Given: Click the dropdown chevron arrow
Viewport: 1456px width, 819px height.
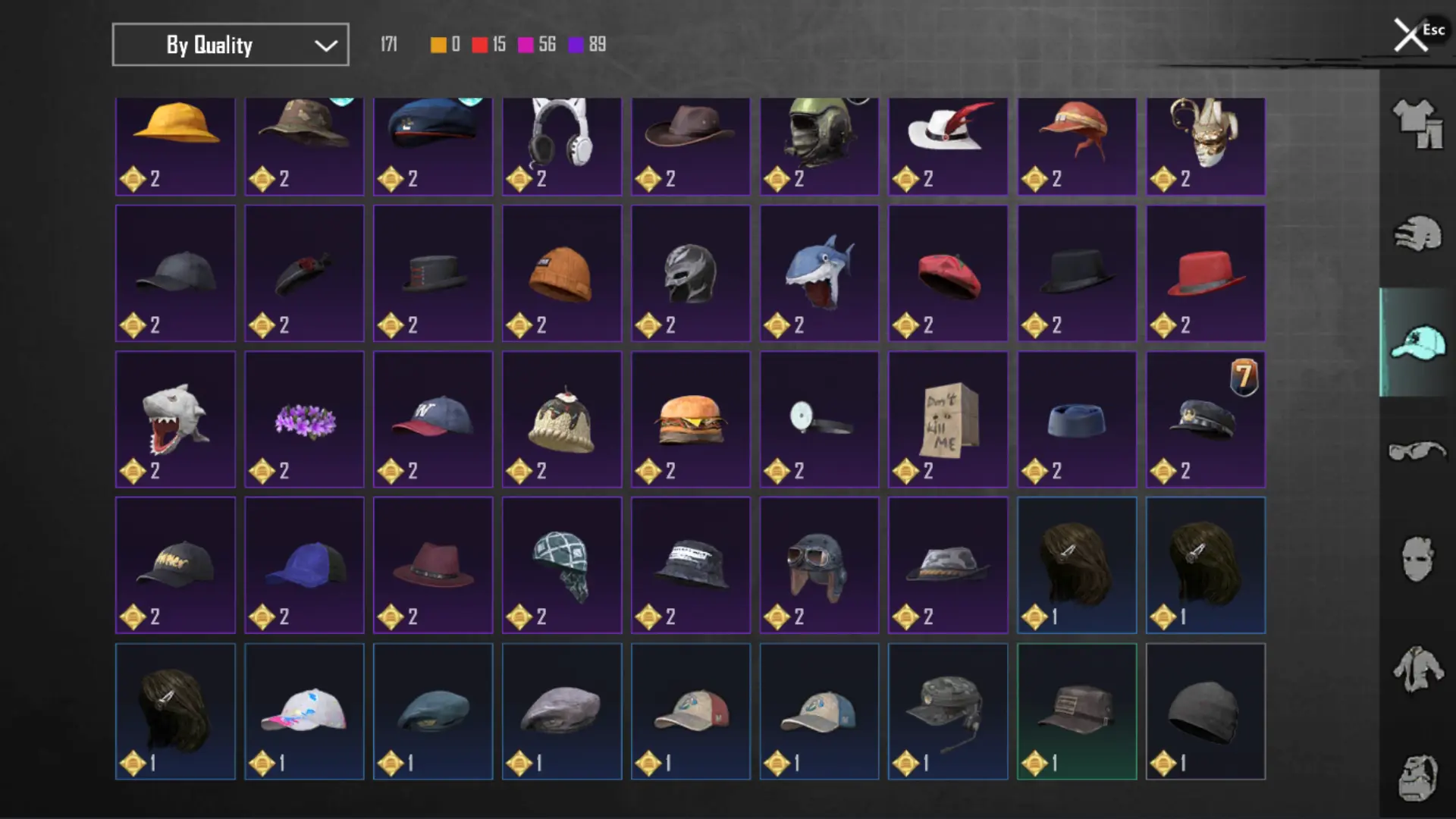Looking at the screenshot, I should click(x=326, y=45).
